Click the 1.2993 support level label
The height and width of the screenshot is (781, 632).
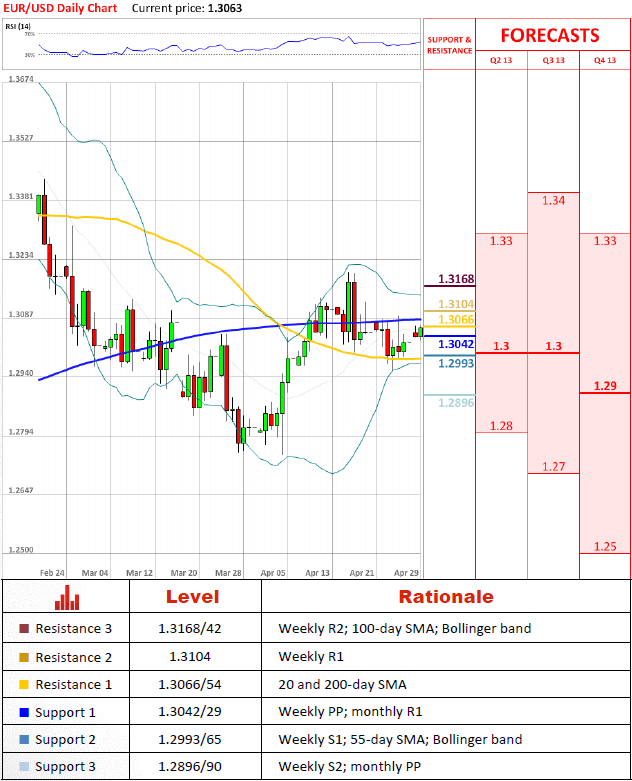pyautogui.click(x=456, y=363)
